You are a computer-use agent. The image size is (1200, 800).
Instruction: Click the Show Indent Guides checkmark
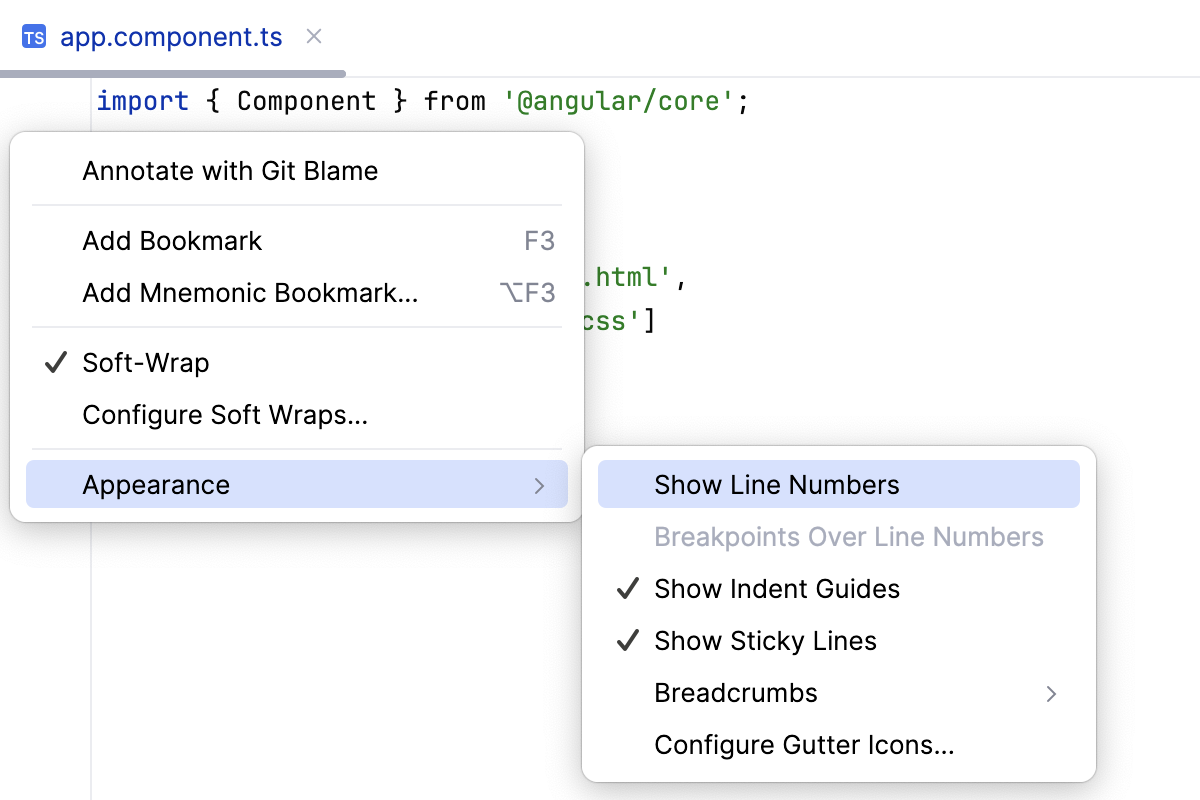point(627,589)
